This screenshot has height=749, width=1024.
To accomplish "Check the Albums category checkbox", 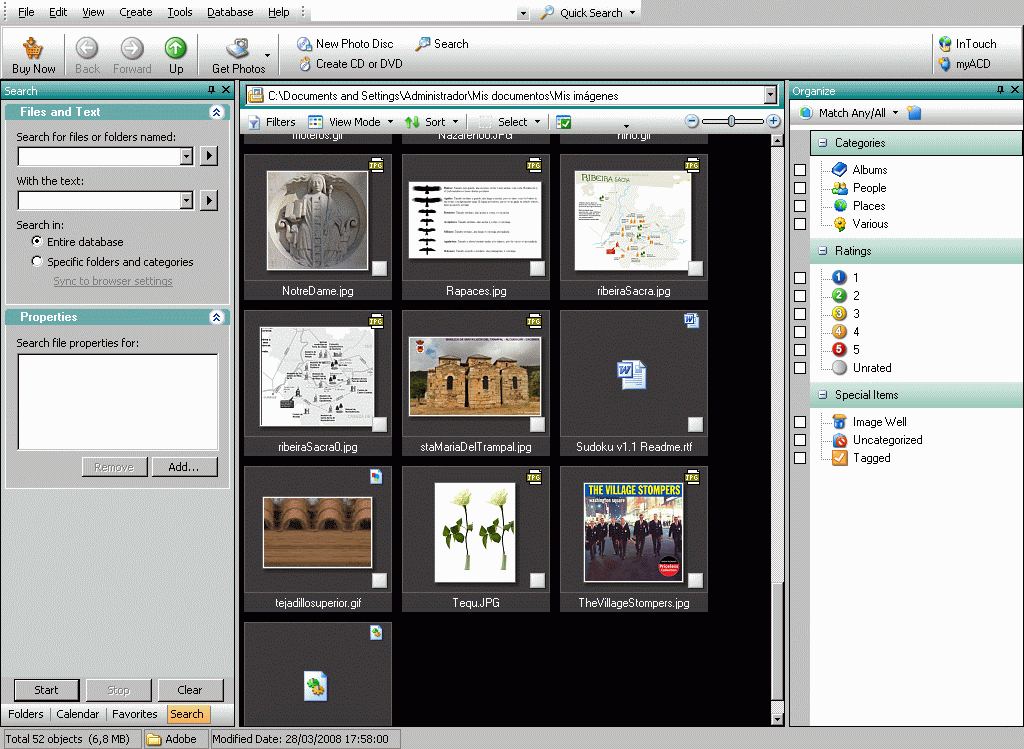I will pos(799,169).
